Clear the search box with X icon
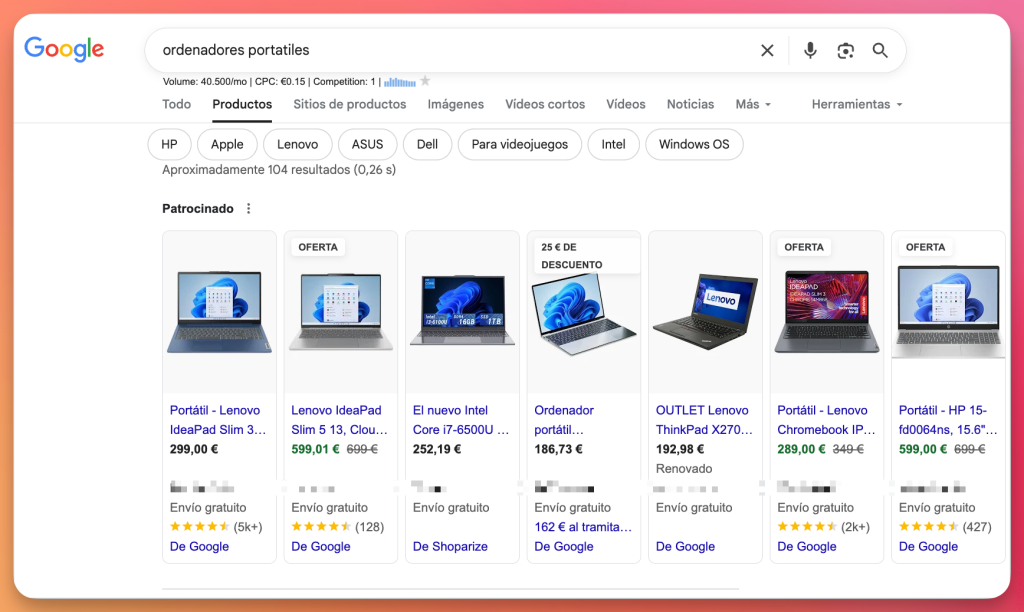The image size is (1024, 612). [767, 50]
